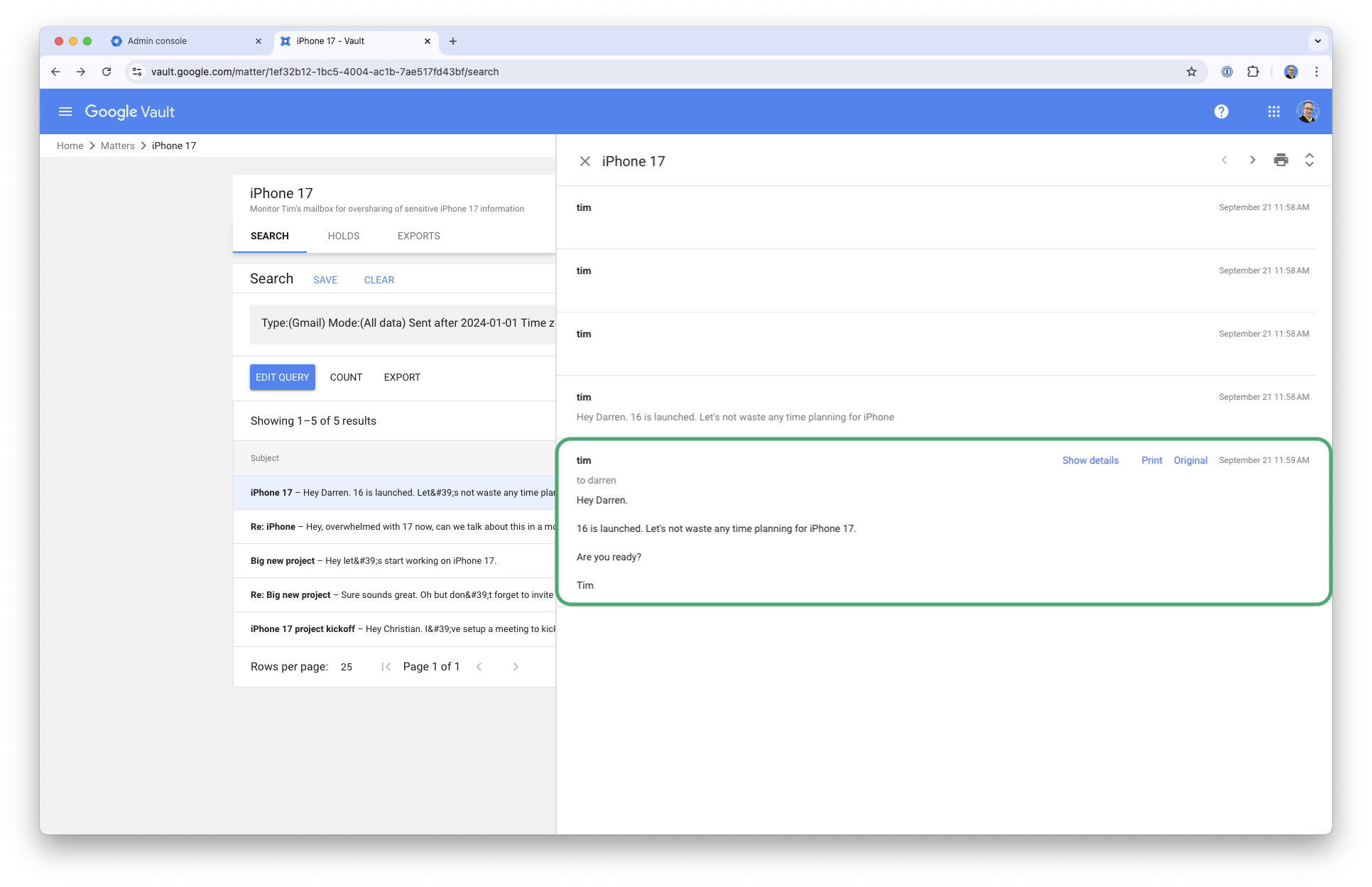View site information icon in address bar

(138, 72)
